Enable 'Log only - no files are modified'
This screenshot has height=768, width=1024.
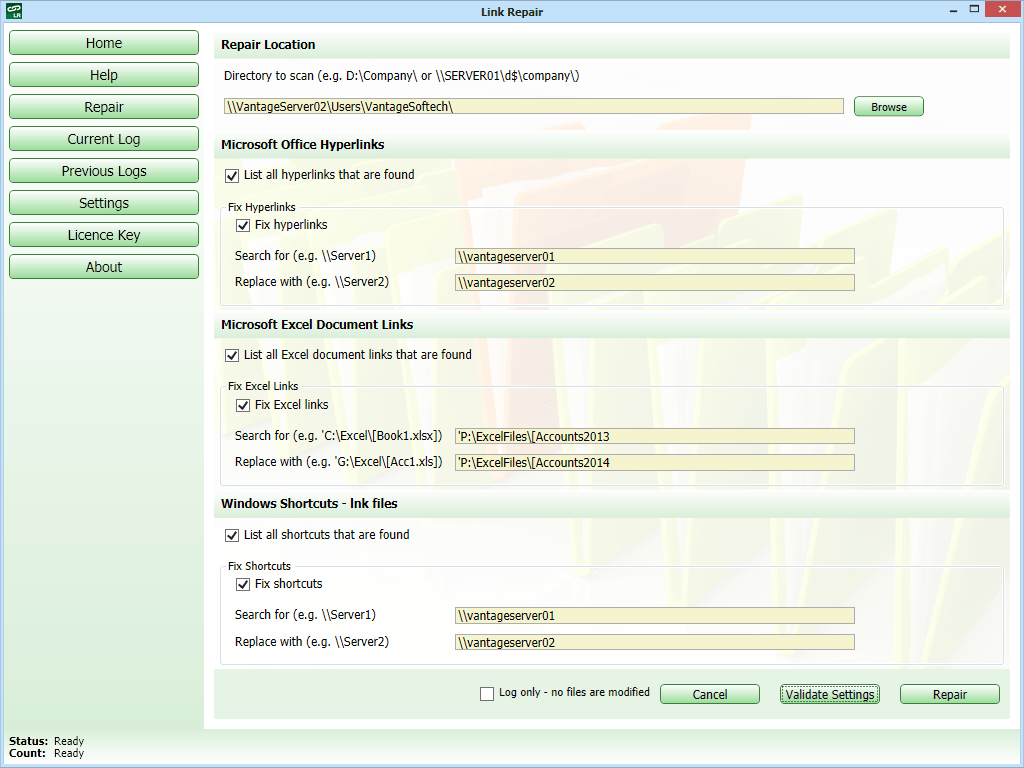point(487,692)
